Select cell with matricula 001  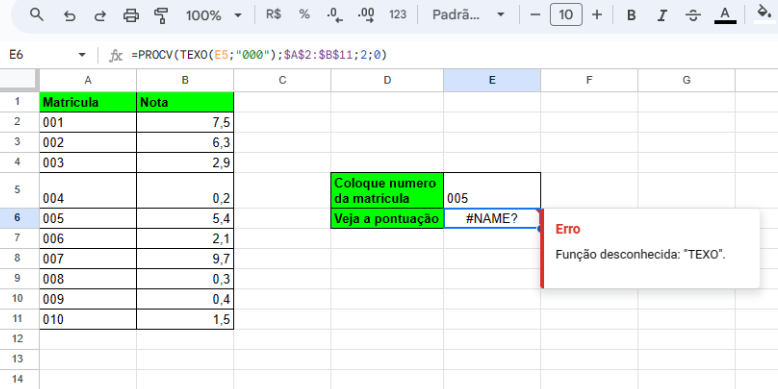click(88, 122)
